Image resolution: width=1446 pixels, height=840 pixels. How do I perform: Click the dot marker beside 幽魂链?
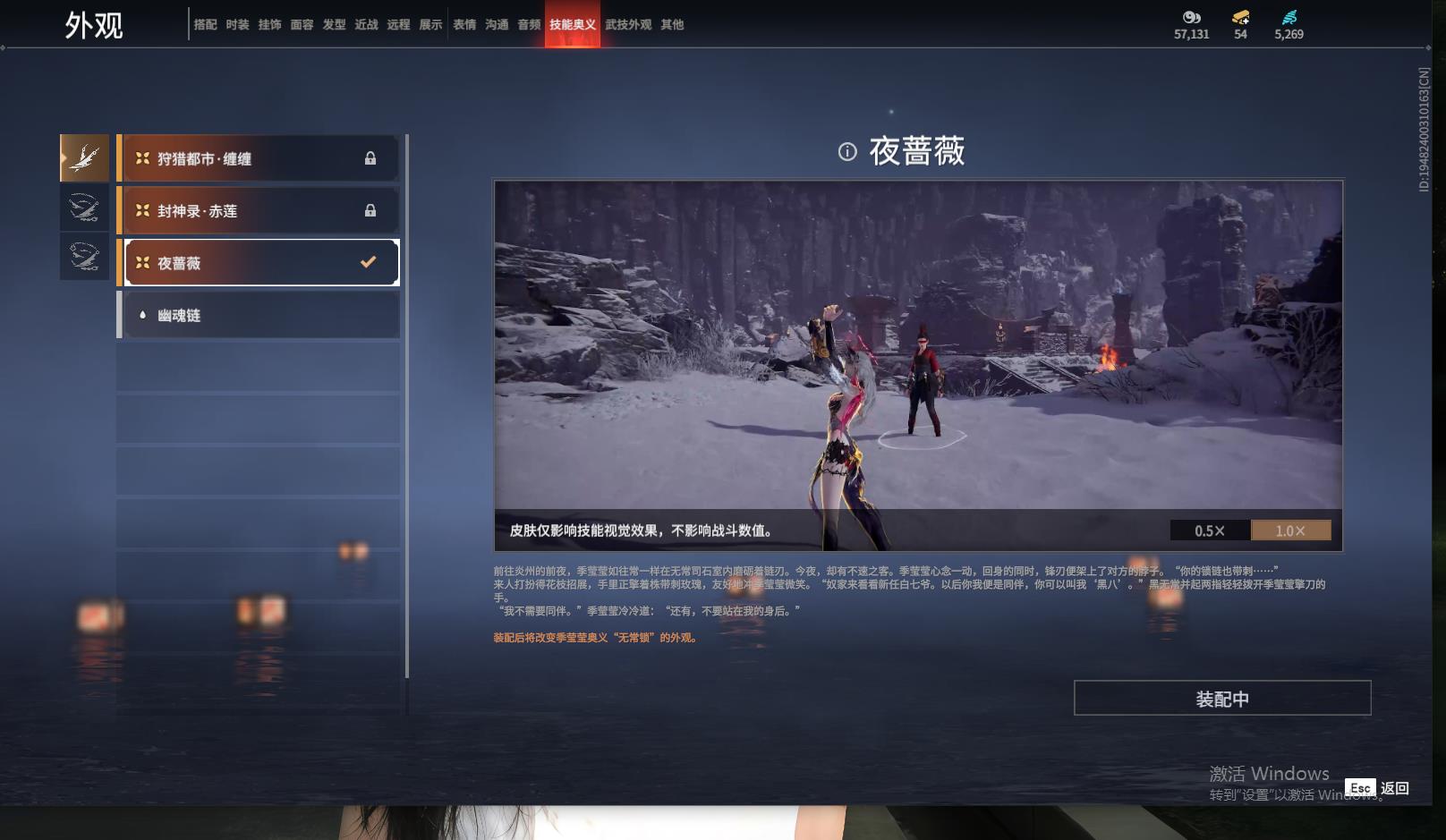[x=142, y=315]
